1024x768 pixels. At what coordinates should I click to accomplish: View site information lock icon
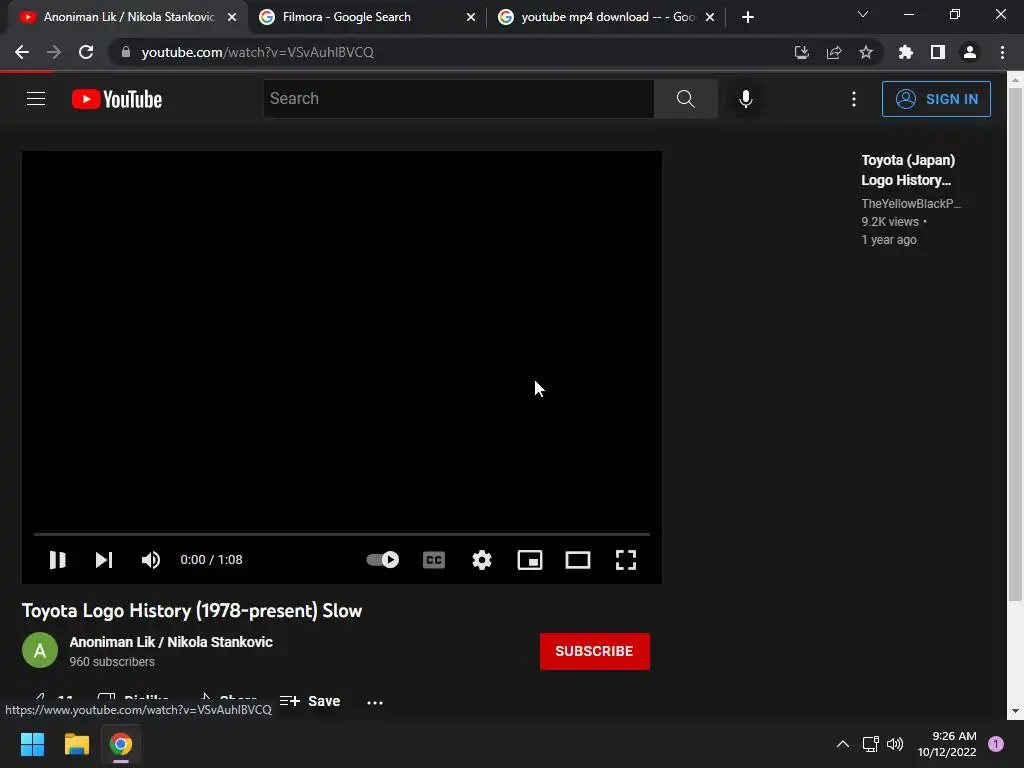126,52
